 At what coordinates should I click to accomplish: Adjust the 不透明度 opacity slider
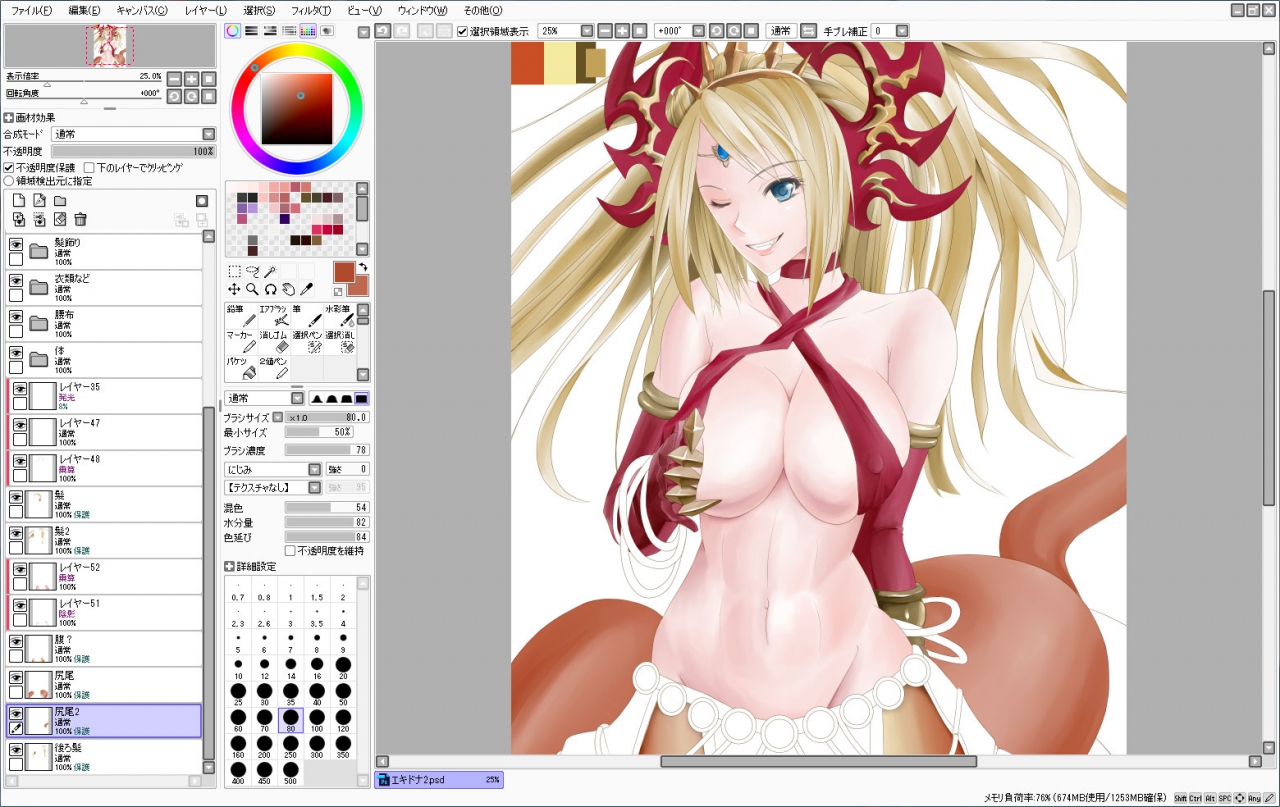[x=133, y=151]
